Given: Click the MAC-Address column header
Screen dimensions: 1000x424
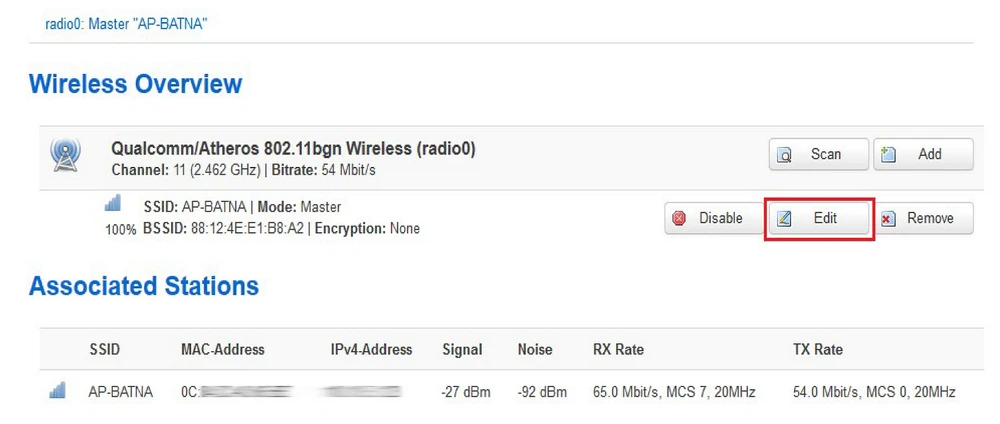Looking at the screenshot, I should [x=223, y=350].
